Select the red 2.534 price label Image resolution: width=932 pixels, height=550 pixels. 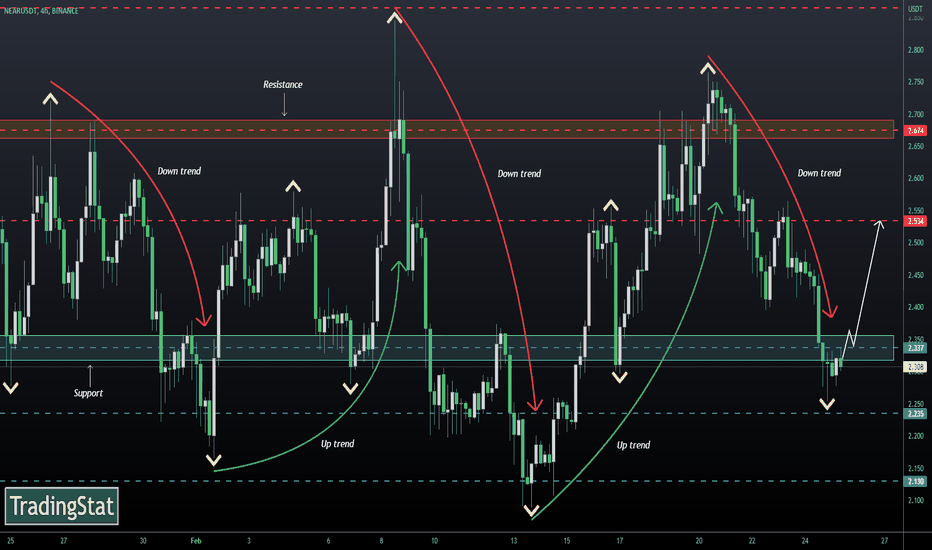[x=915, y=221]
